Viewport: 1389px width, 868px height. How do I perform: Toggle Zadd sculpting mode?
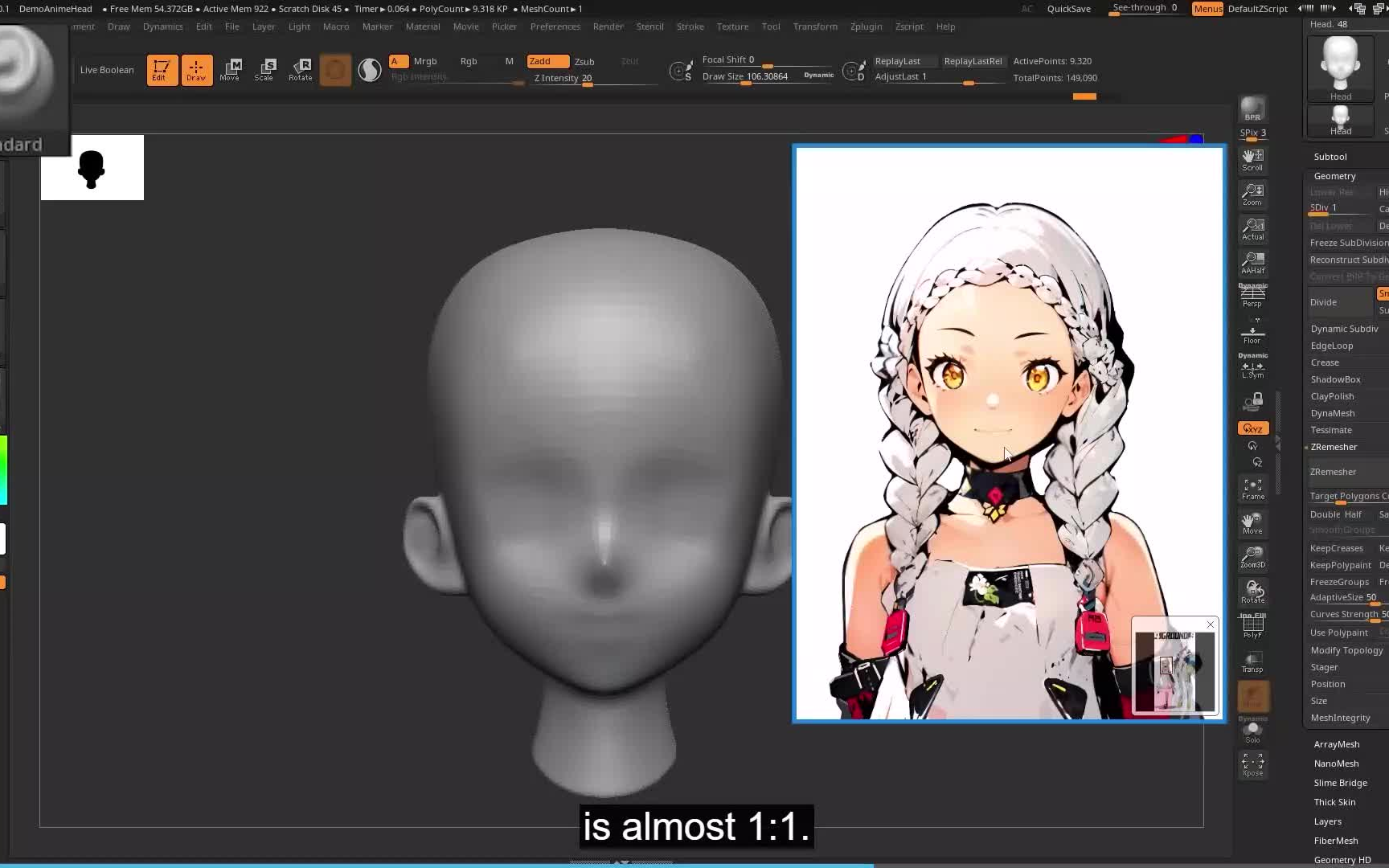[x=547, y=60]
